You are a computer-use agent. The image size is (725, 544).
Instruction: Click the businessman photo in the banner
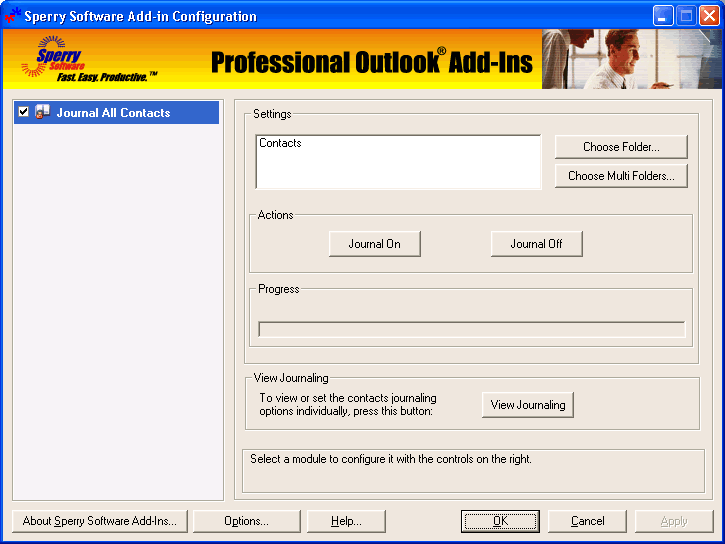pyautogui.click(x=632, y=59)
